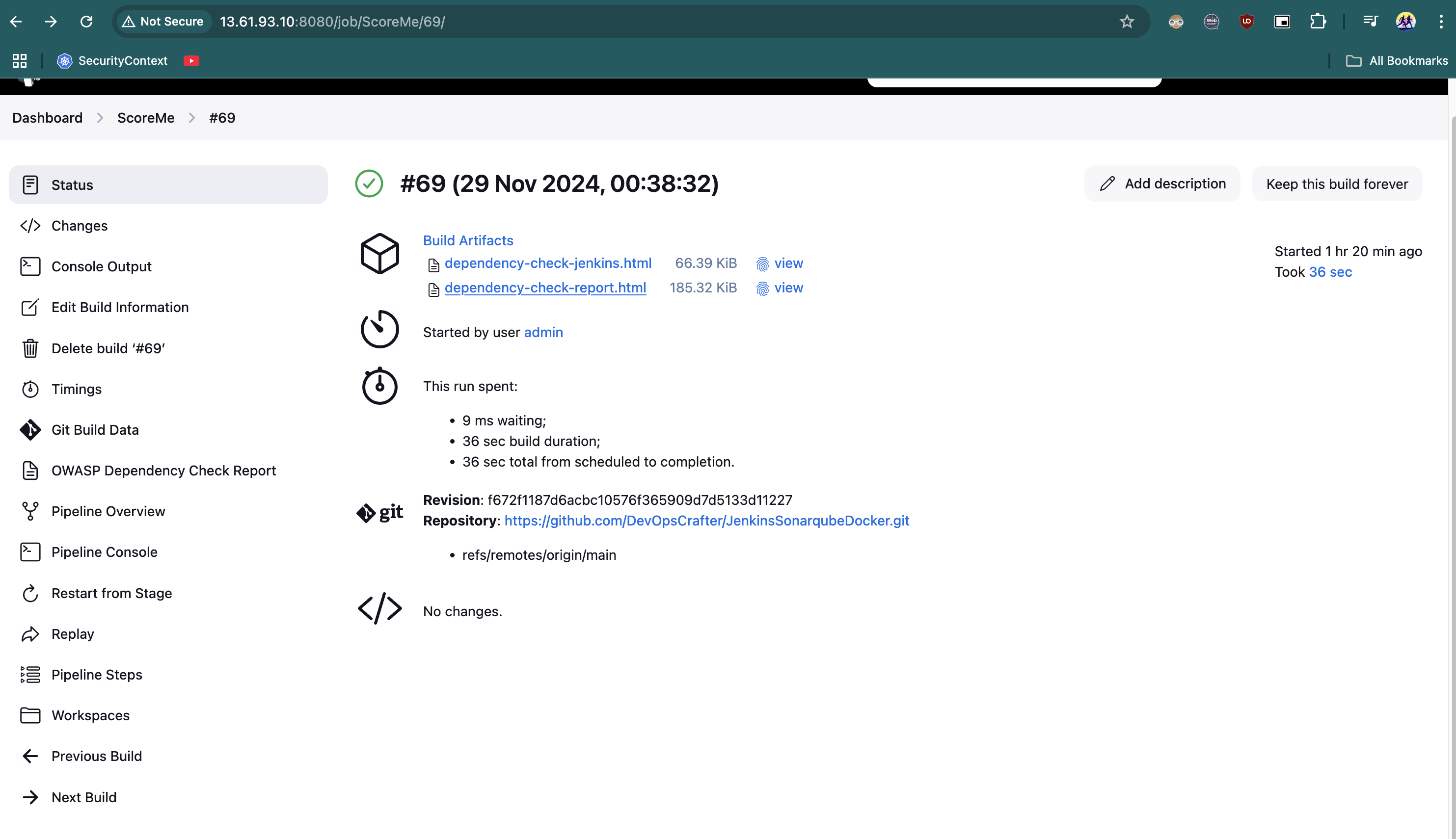
Task: Open SecurityContext bookmark
Action: coord(112,60)
